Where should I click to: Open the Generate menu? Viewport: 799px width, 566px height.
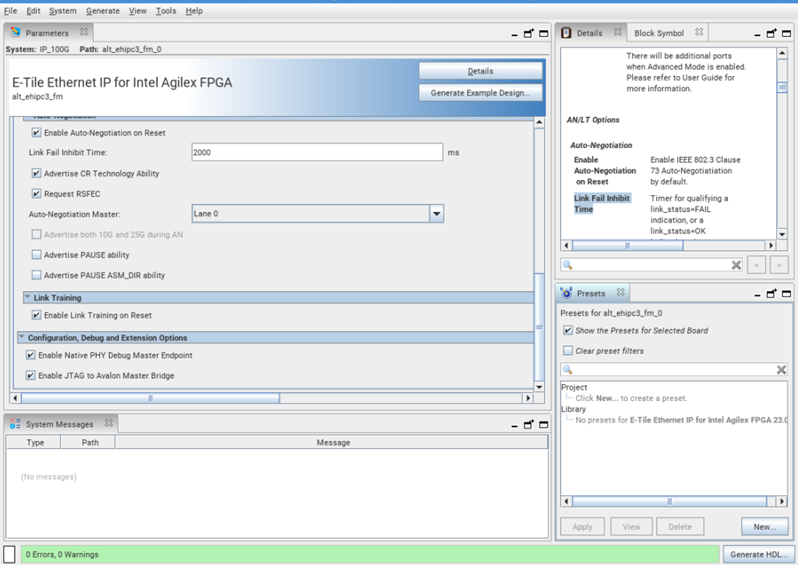point(102,11)
